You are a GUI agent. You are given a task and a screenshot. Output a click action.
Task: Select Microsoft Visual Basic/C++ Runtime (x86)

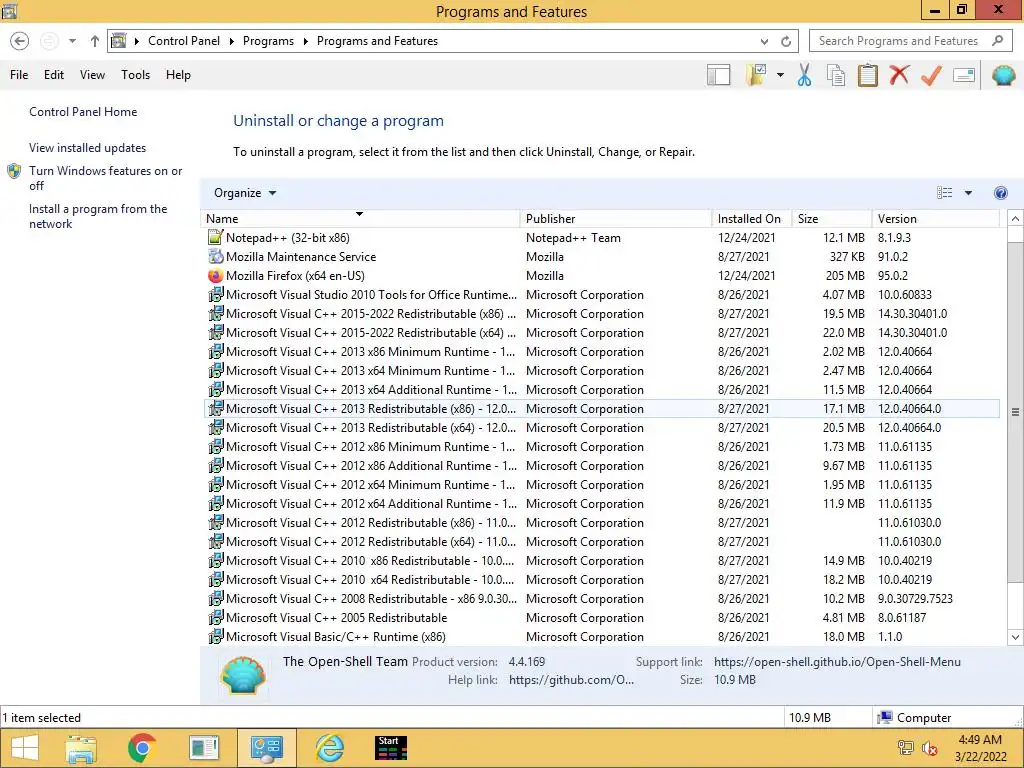pyautogui.click(x=602, y=637)
